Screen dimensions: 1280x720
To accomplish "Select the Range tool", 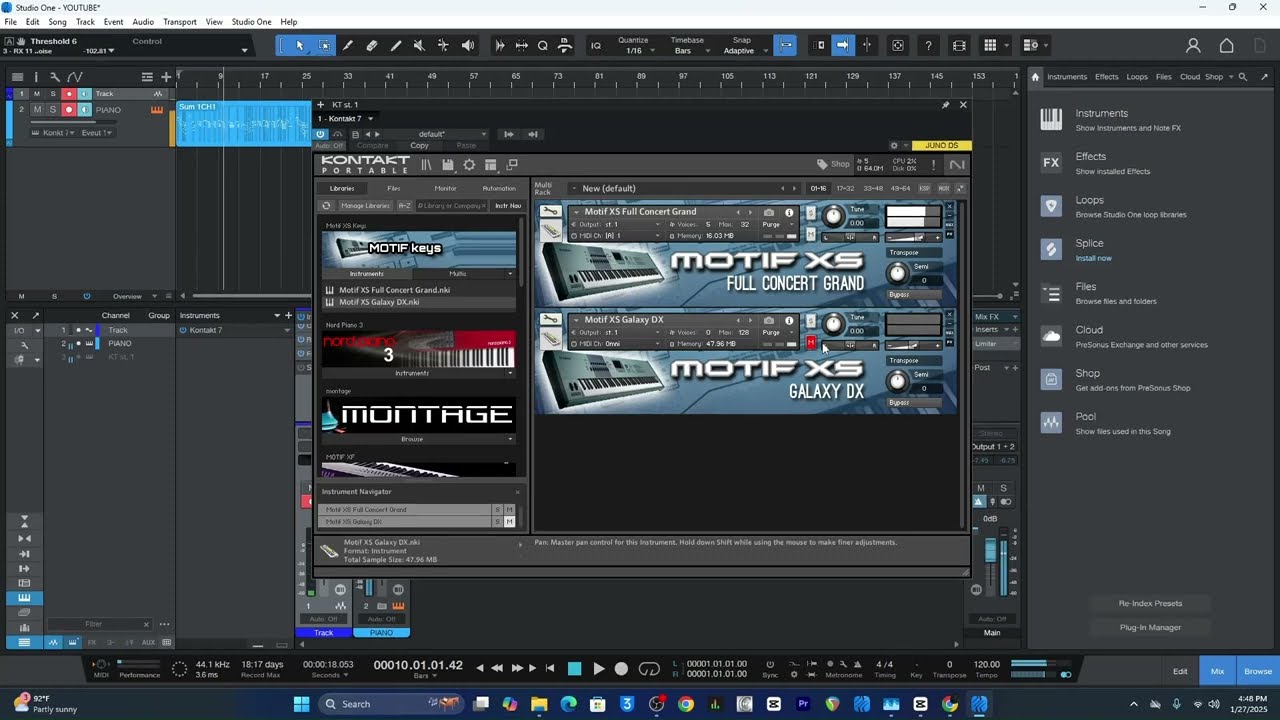I will [324, 45].
